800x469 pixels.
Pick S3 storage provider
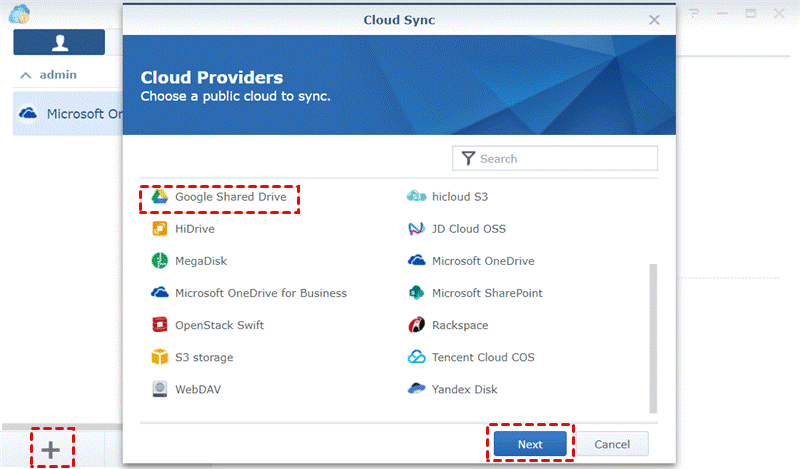204,357
